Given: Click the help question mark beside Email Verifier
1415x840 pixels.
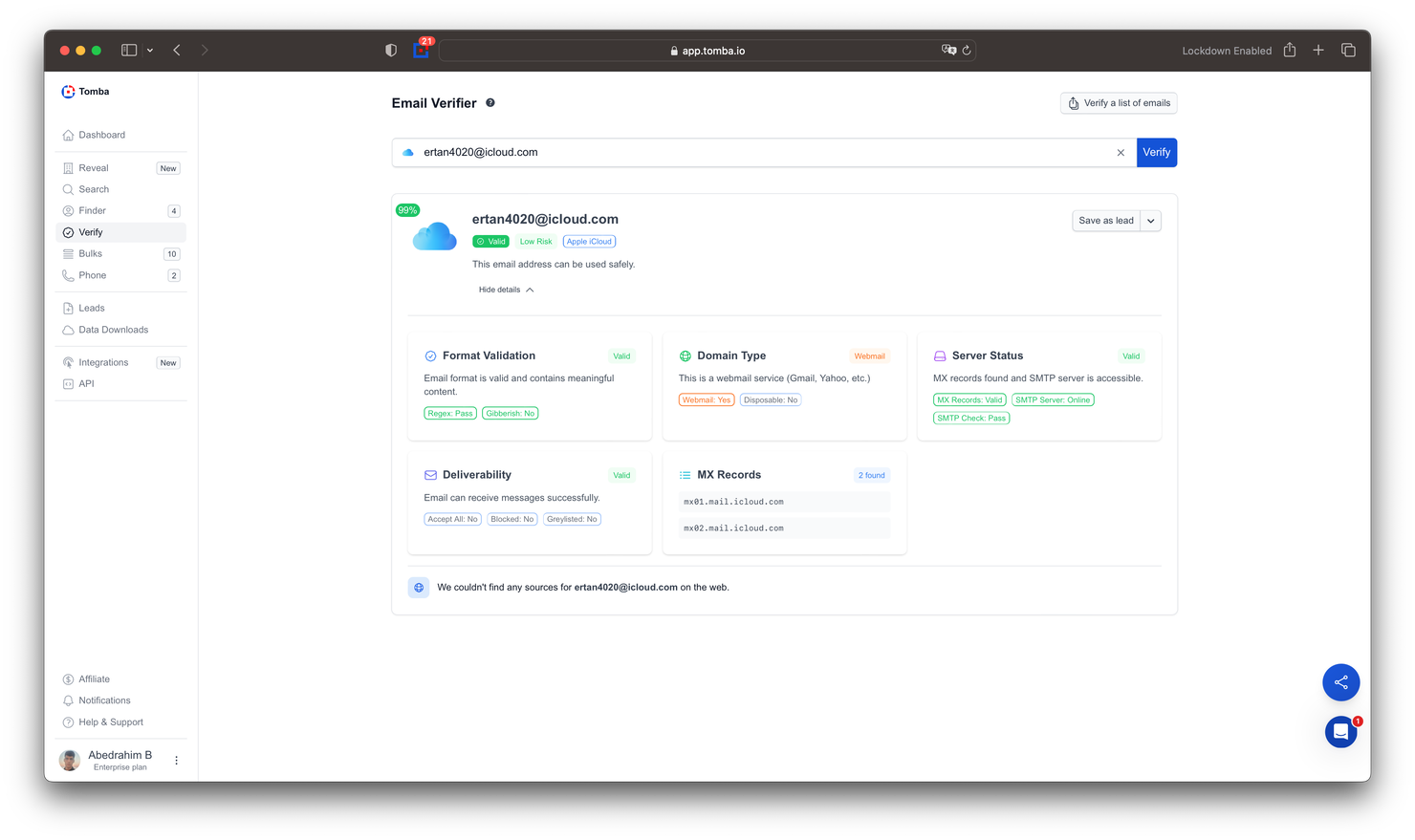Looking at the screenshot, I should click(490, 103).
